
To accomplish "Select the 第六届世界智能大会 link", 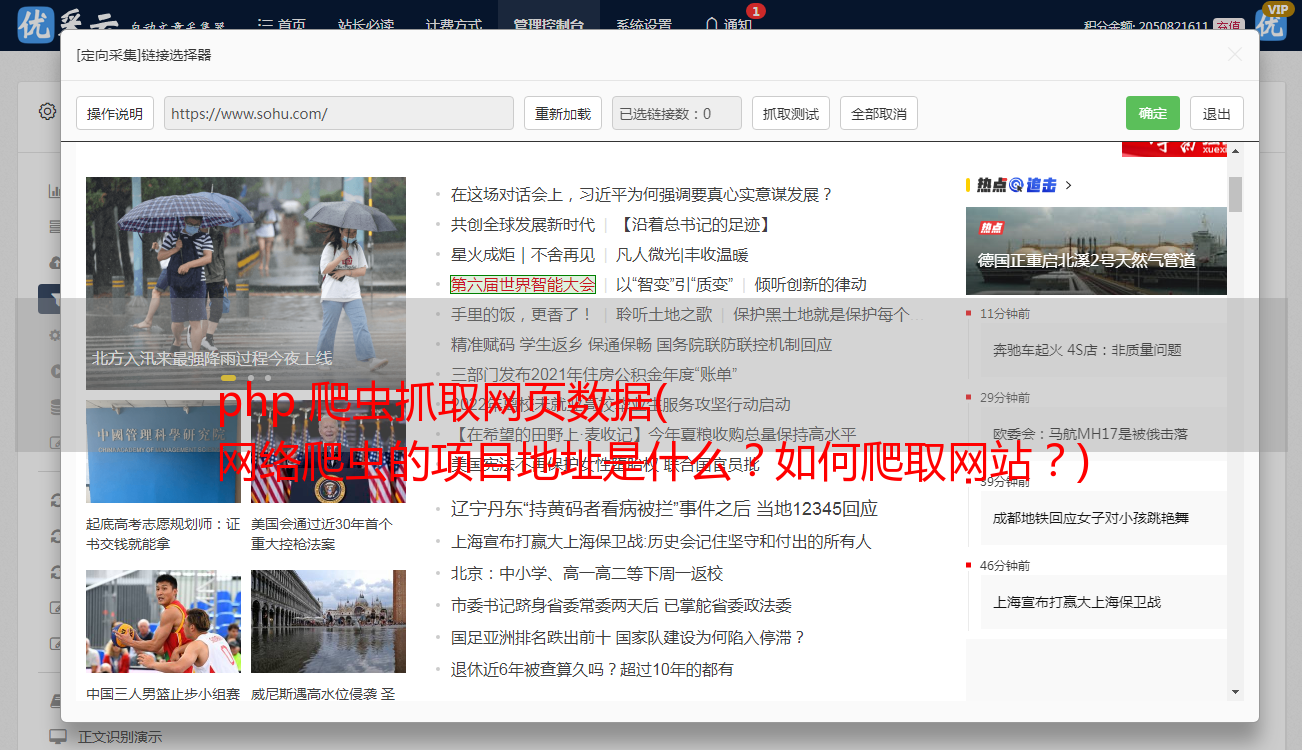I will [x=522, y=285].
